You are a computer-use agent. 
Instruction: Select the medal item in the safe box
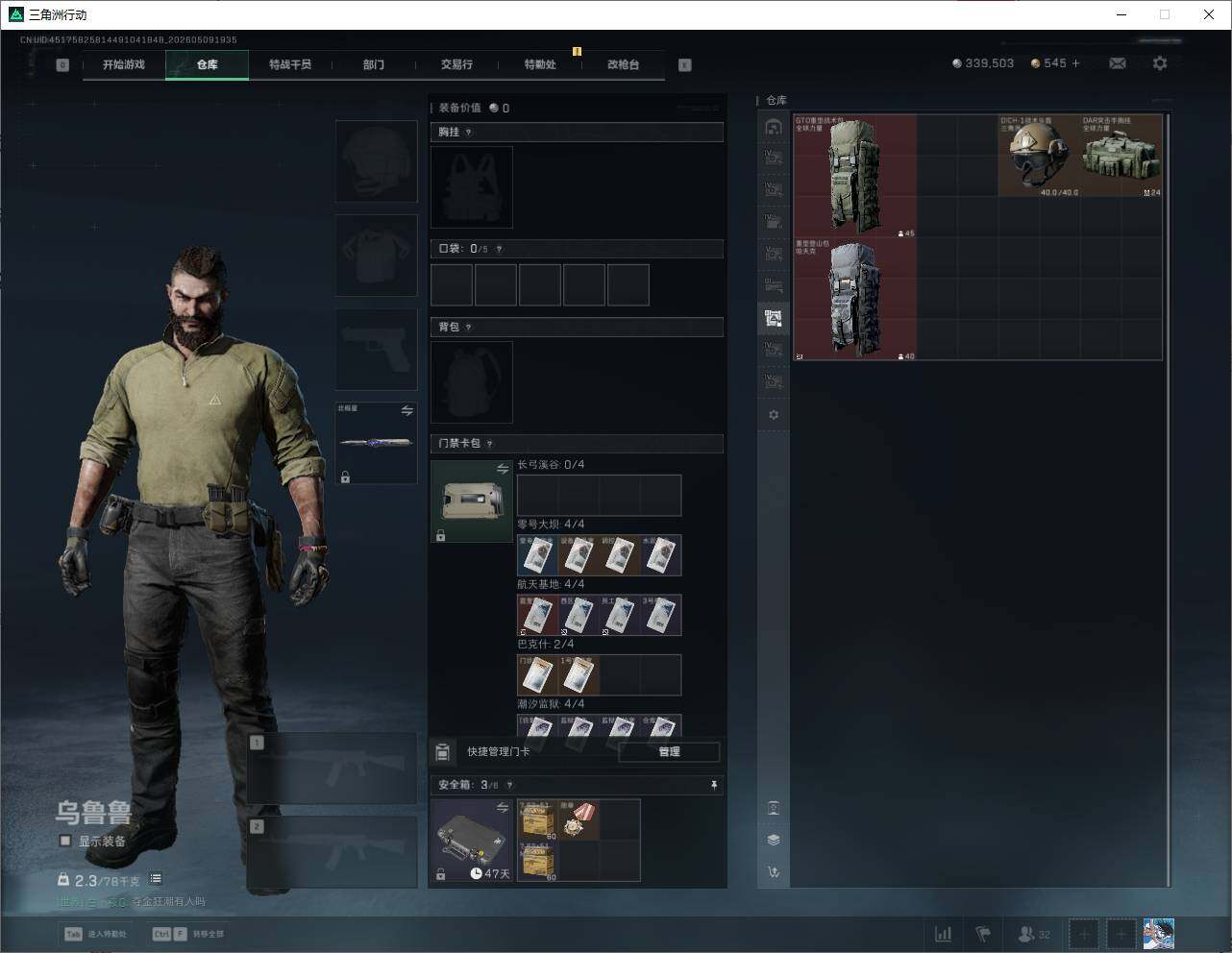[579, 820]
